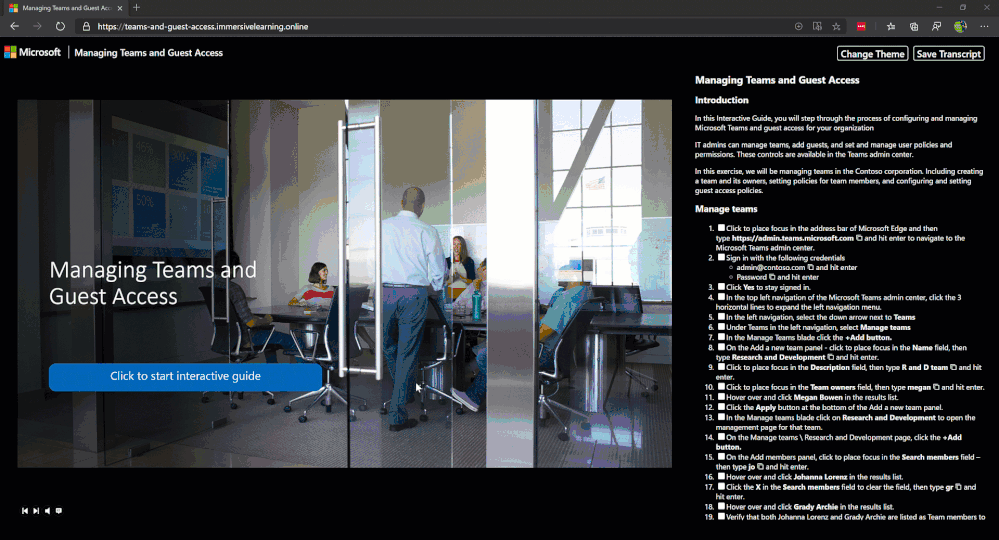This screenshot has height=540, width=999.
Task: Click the browser Forward arrow
Action: click(x=37, y=26)
